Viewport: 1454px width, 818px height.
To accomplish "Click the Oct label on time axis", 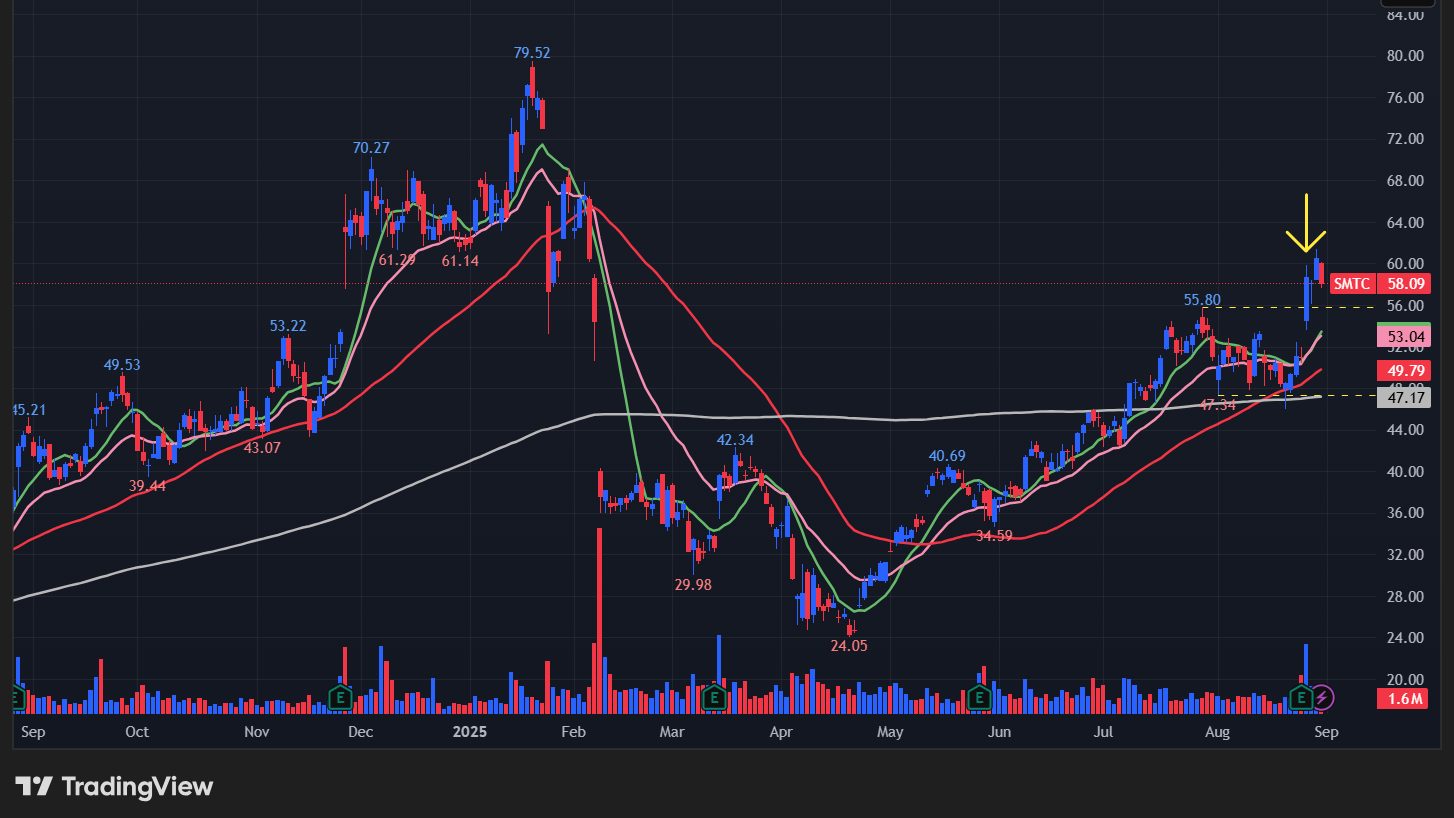I will click(x=137, y=731).
